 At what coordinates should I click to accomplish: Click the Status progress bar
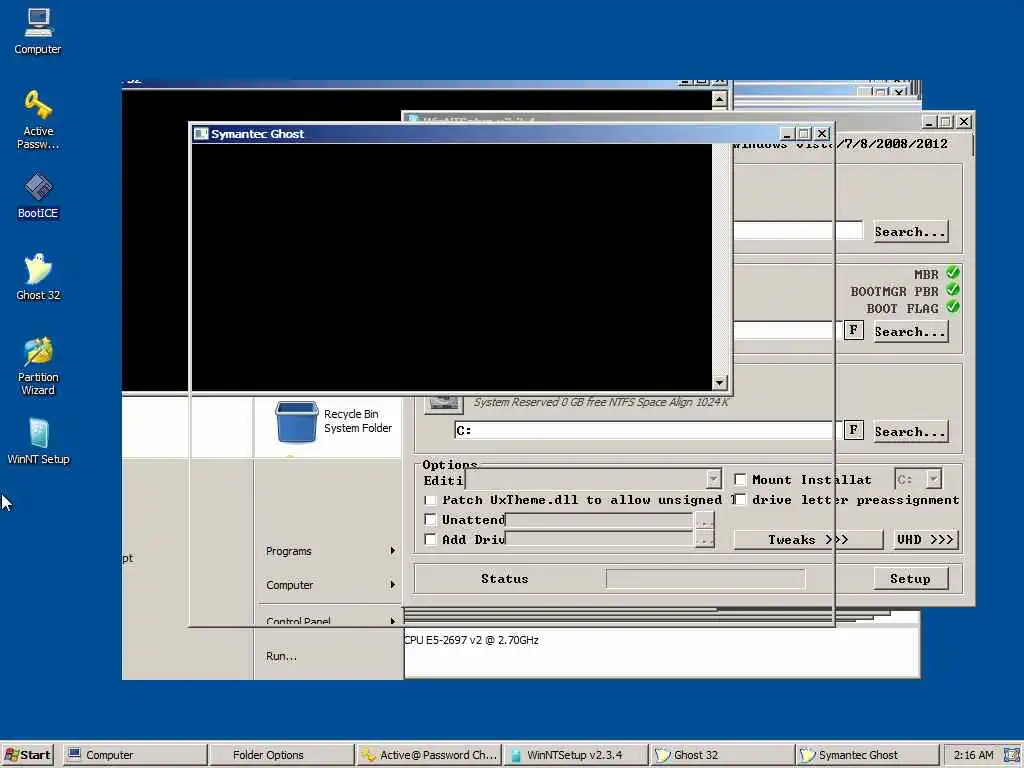(705, 579)
